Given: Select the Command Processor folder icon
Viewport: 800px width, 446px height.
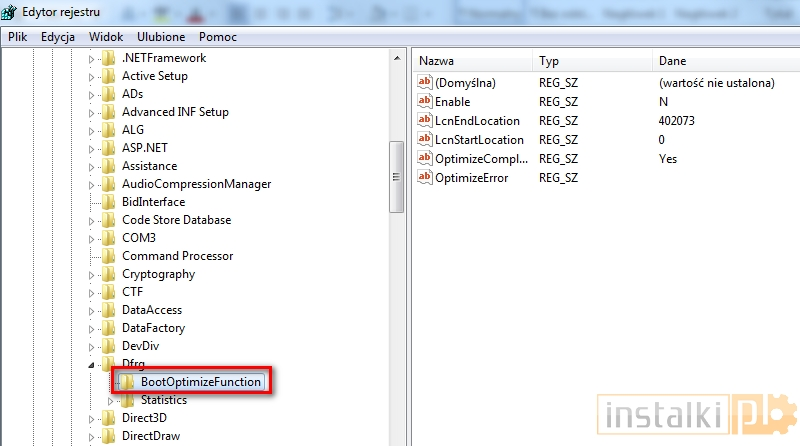Looking at the screenshot, I should click(108, 256).
